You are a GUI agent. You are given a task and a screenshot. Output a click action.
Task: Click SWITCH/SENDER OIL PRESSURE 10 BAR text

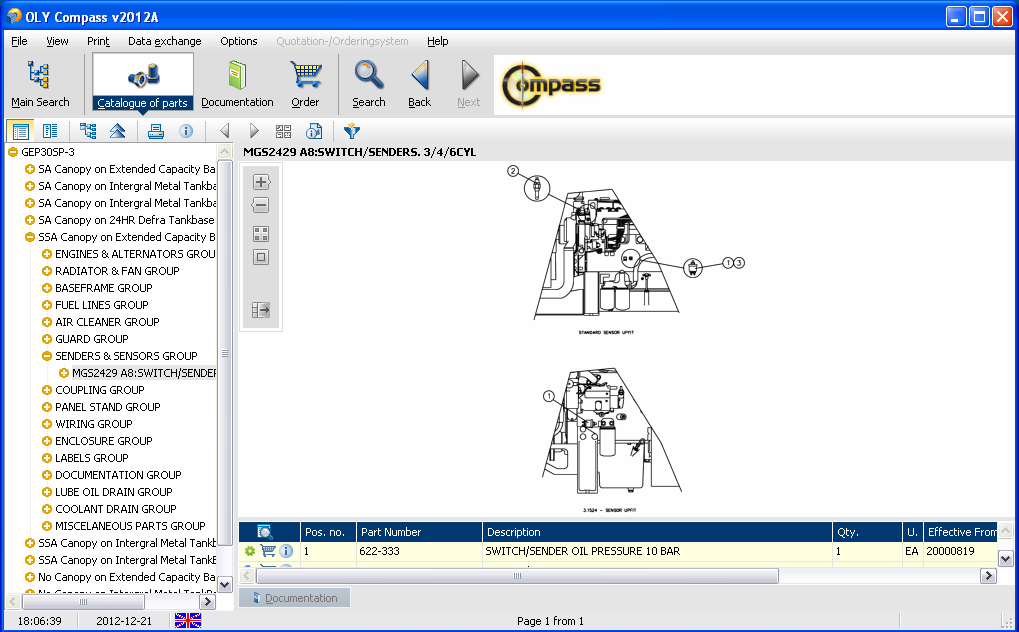click(x=582, y=551)
